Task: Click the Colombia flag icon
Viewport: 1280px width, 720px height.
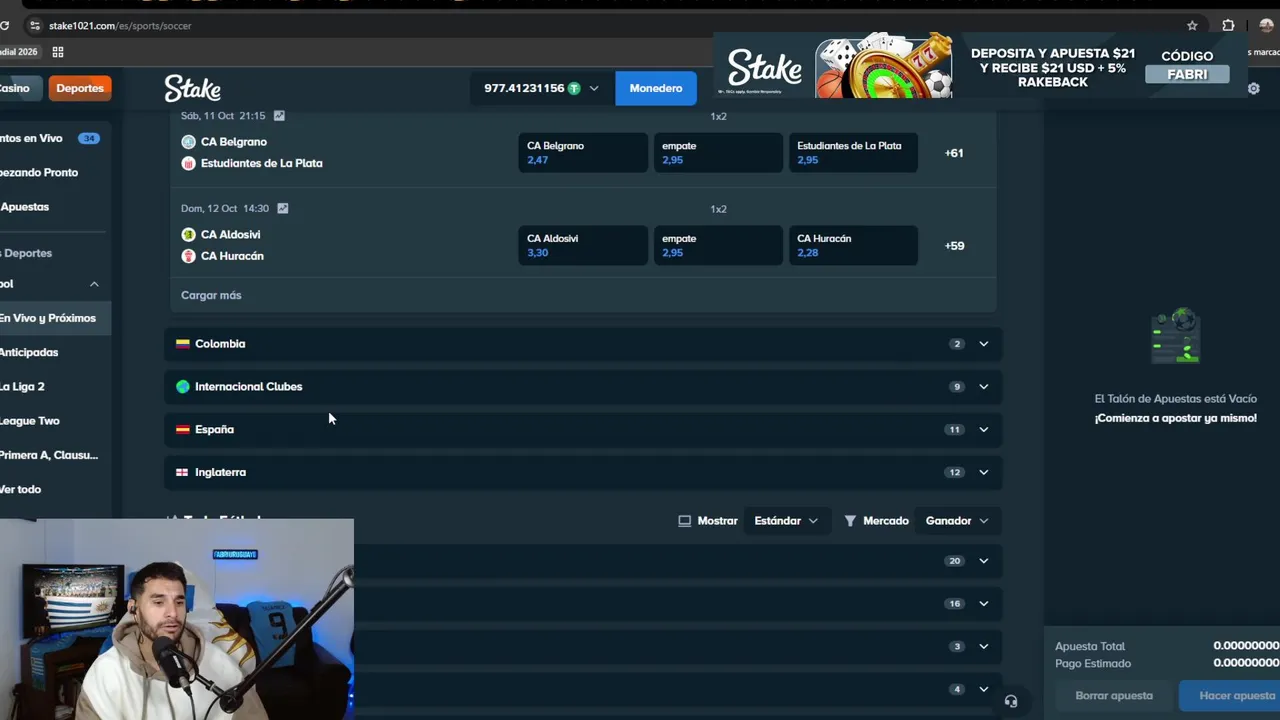Action: [182, 344]
